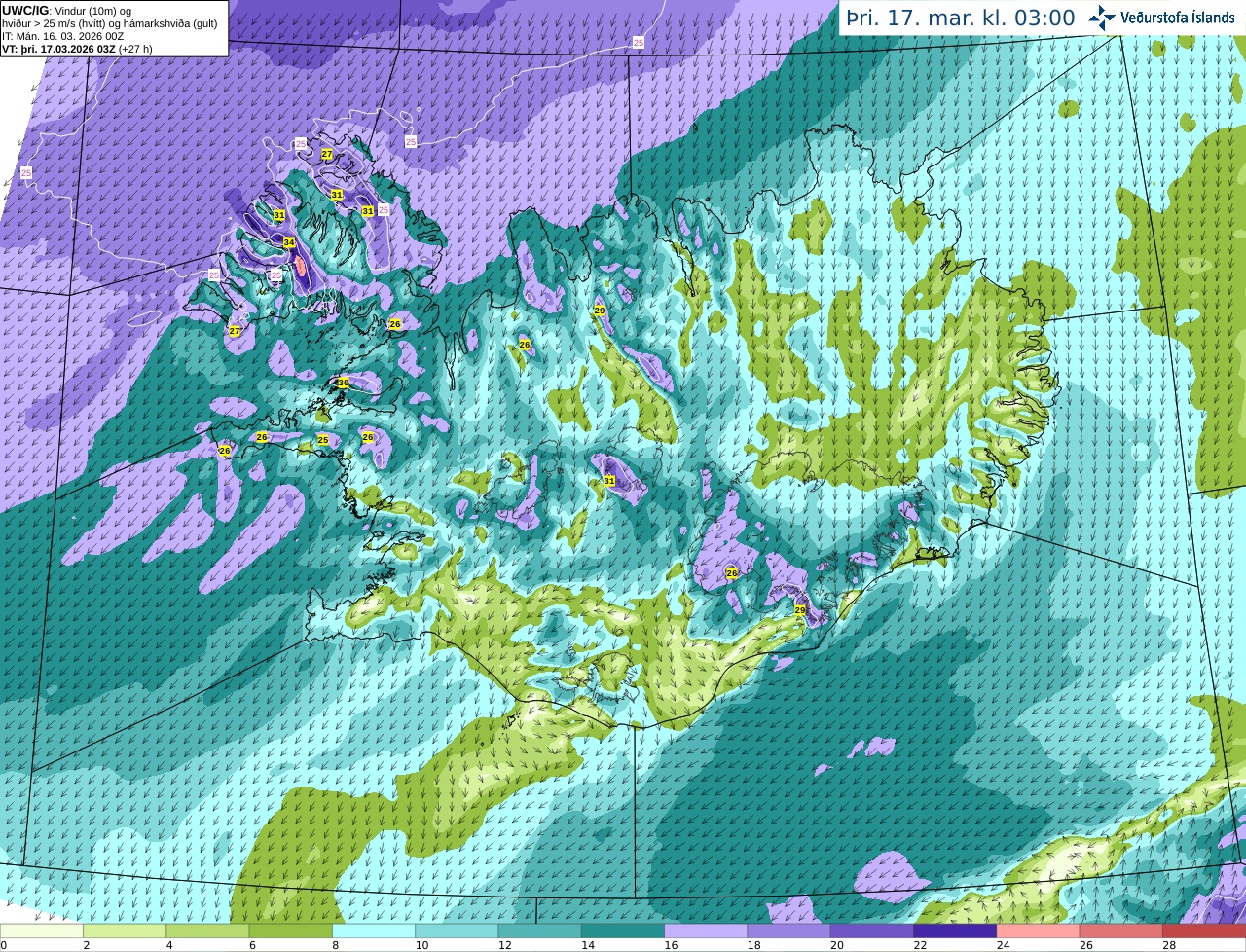Select the 0–2 m/s palest legend swatch
Screen dimensions: 1246x952
pyautogui.click(x=42, y=932)
